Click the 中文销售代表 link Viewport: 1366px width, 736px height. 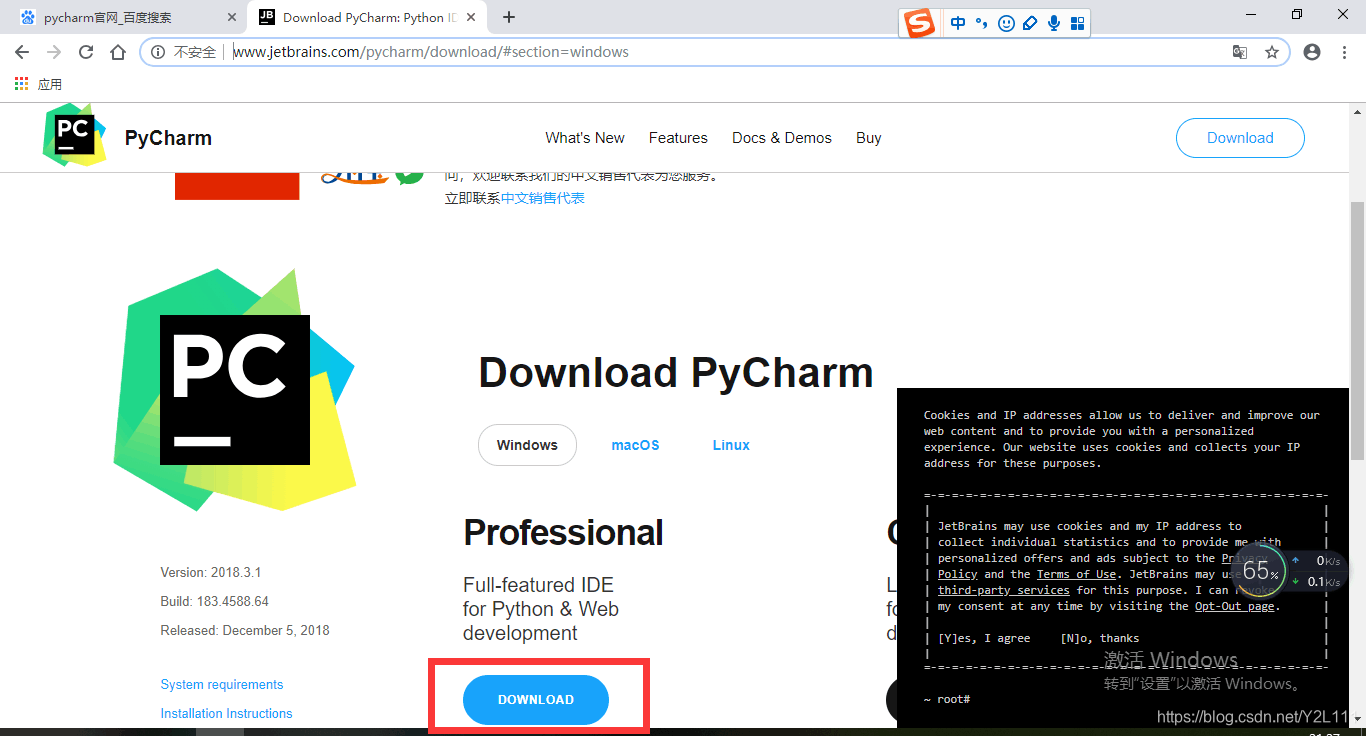[543, 198]
